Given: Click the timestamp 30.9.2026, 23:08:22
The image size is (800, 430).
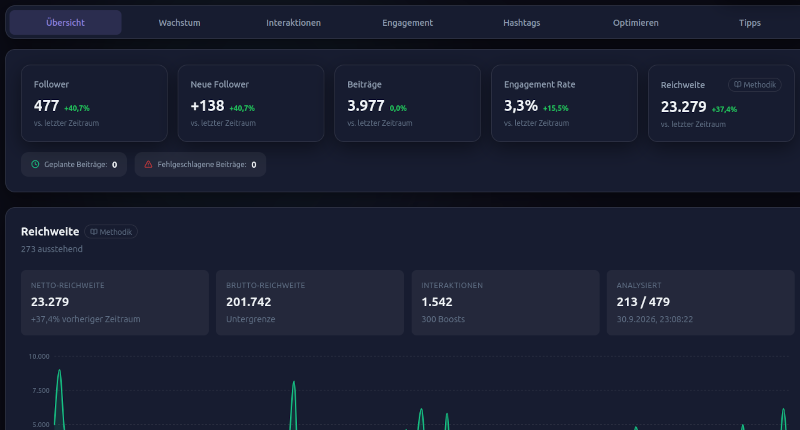Looking at the screenshot, I should coord(655,319).
